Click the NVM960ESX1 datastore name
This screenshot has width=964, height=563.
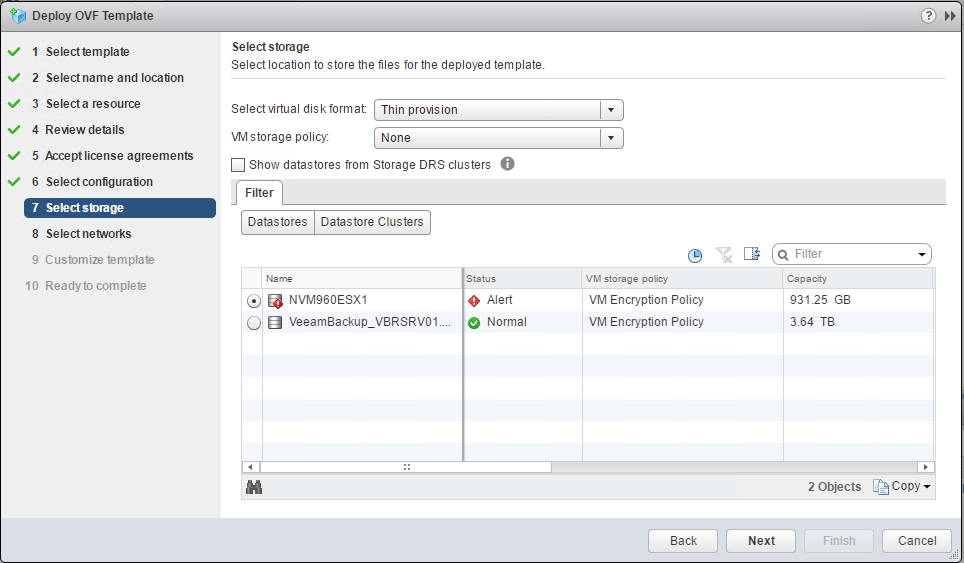[x=328, y=300]
